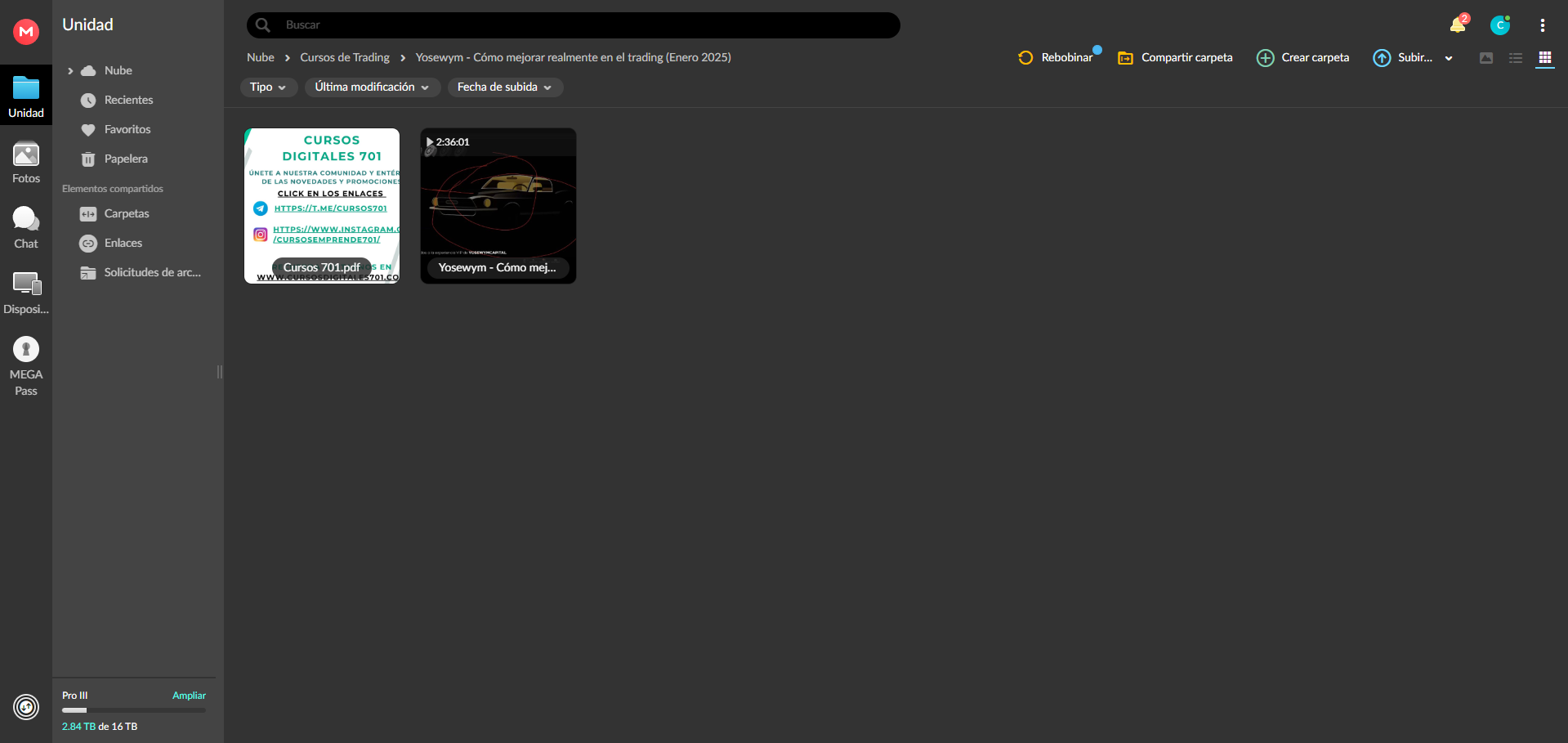The image size is (1568, 743).
Task: Click the sidebar resize handle
Action: tap(219, 372)
